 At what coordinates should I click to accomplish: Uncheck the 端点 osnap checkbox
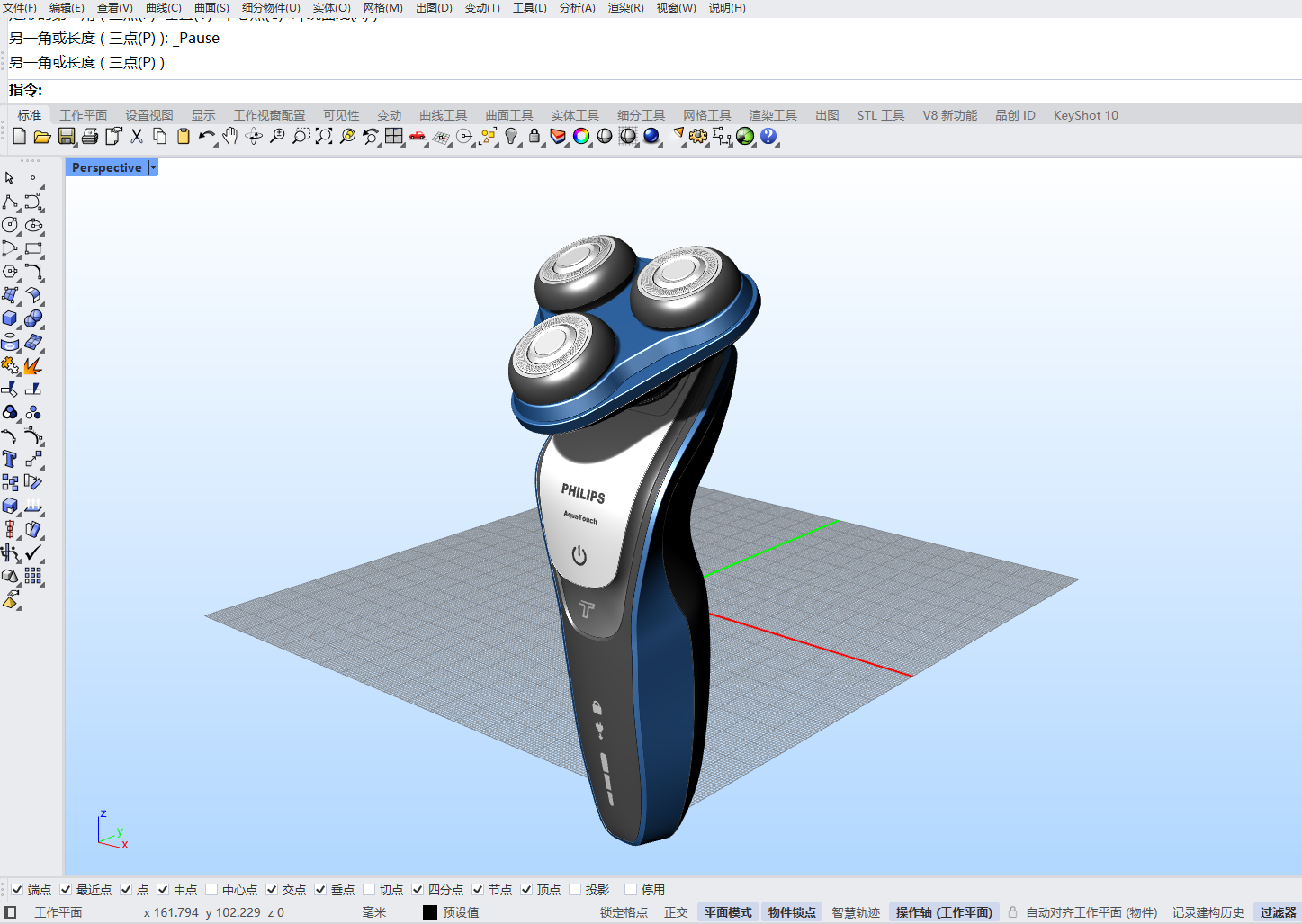click(x=17, y=890)
